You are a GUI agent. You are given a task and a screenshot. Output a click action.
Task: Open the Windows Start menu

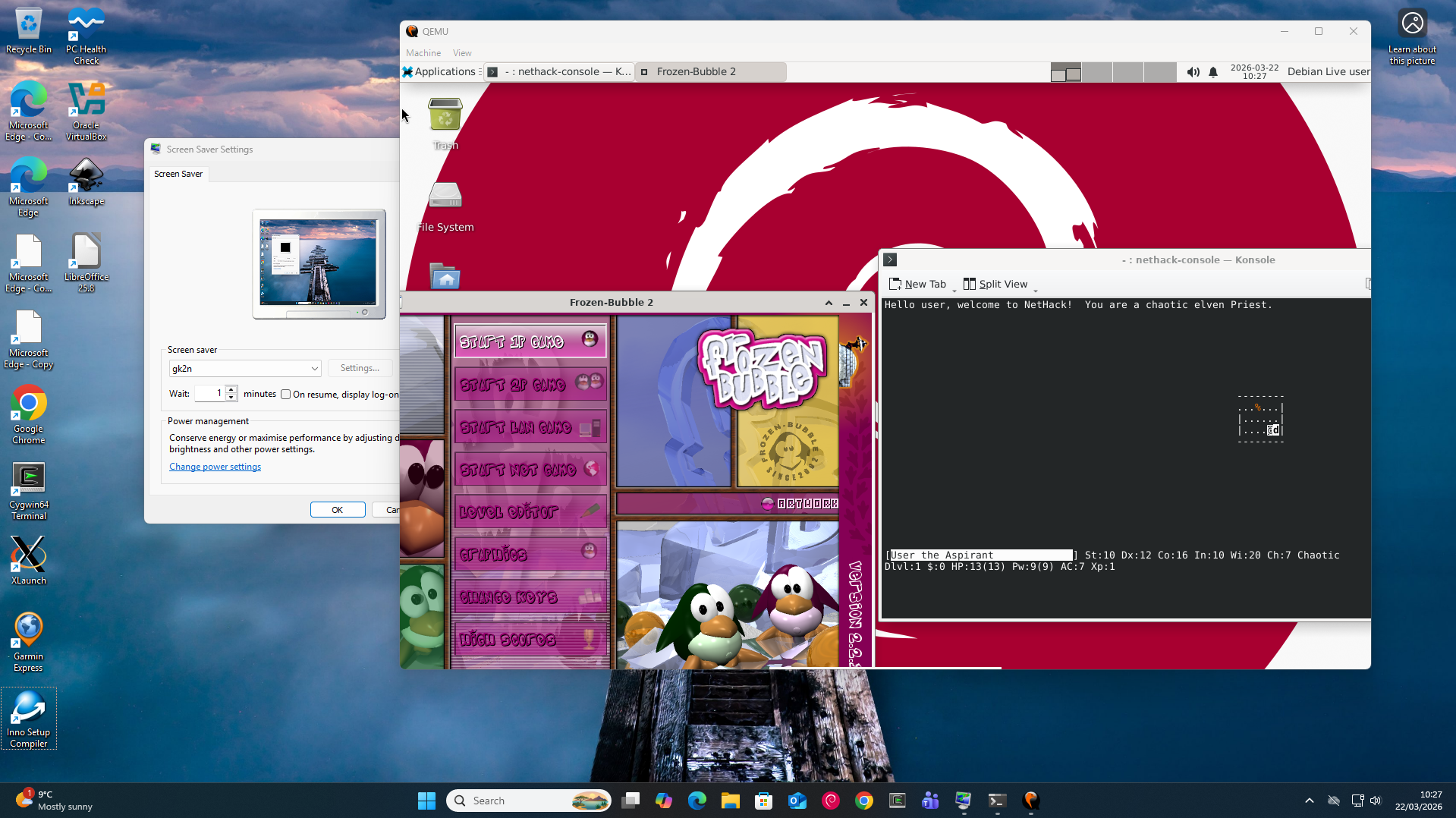pos(426,801)
